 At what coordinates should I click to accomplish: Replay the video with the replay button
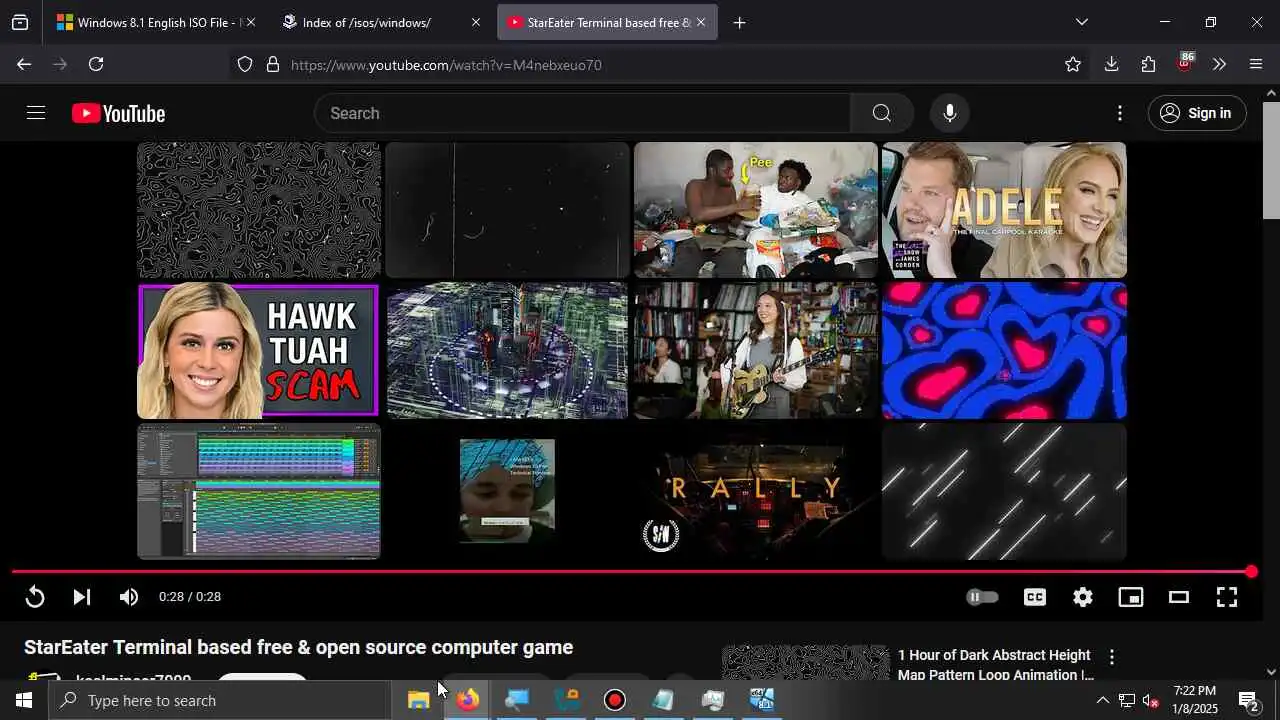coord(35,597)
